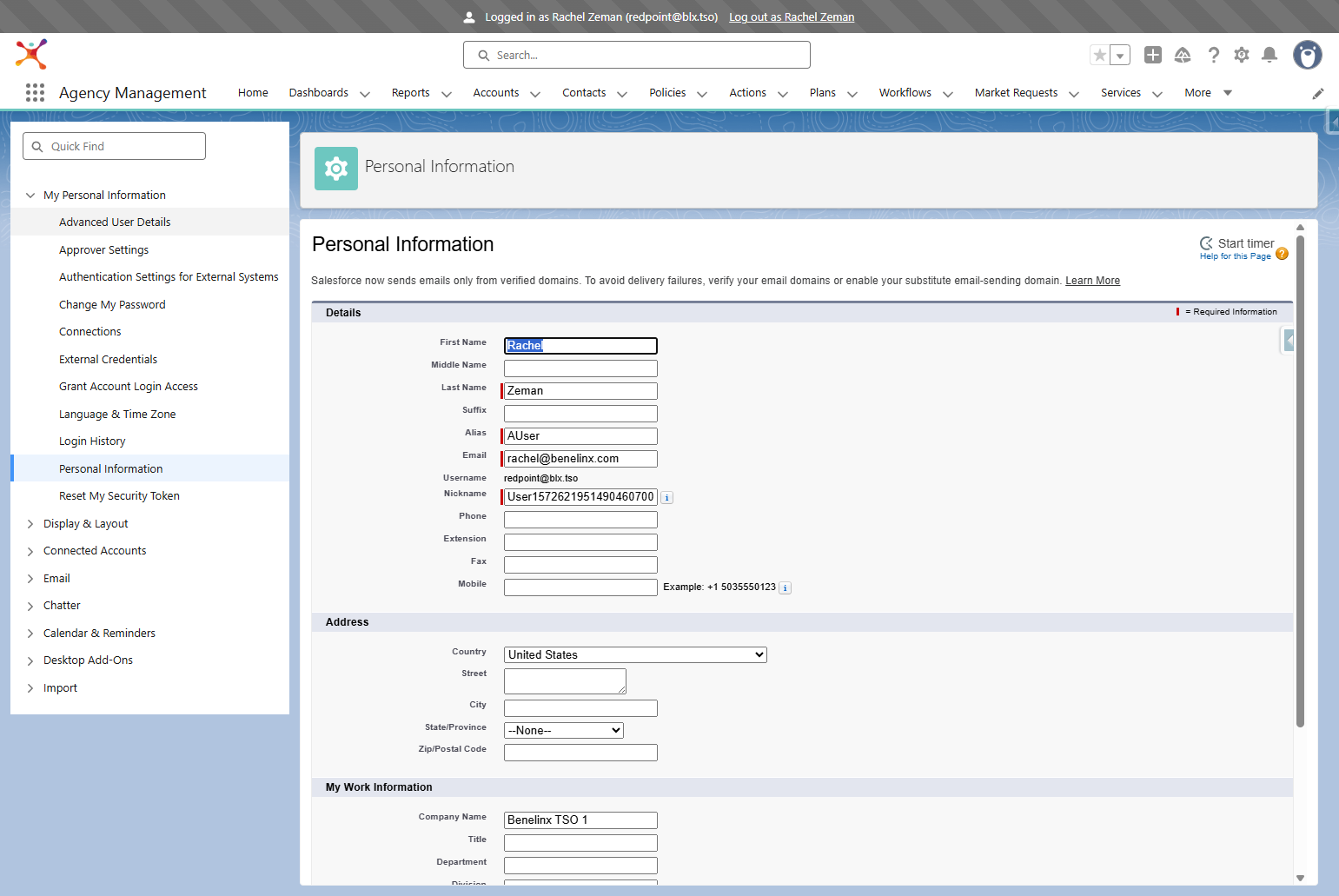Click the Start timer icon

click(x=1206, y=243)
